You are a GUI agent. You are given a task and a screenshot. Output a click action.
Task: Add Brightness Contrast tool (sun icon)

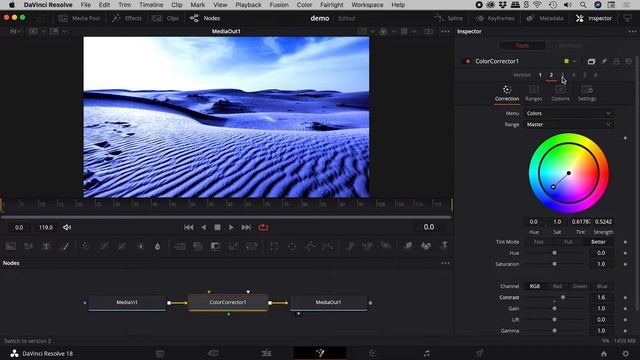pyautogui.click(x=140, y=246)
